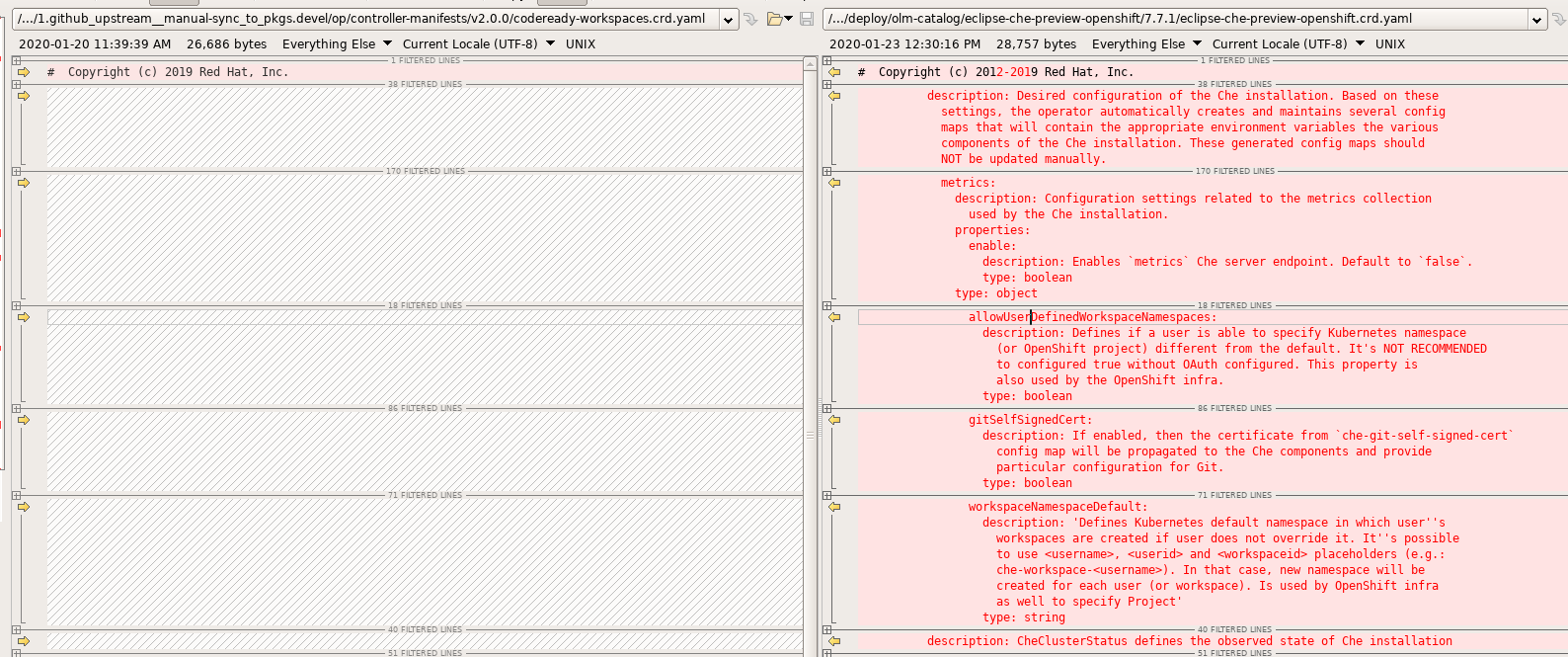Expand left '18 filtered lines' section
Image resolution: width=1568 pixels, height=657 pixels.
[x=16, y=305]
